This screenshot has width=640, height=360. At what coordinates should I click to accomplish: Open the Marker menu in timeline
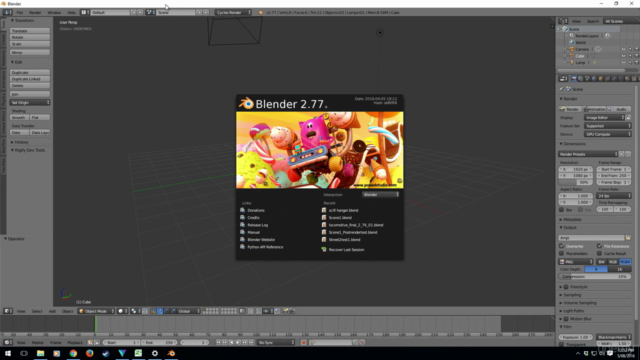pyautogui.click(x=38, y=343)
